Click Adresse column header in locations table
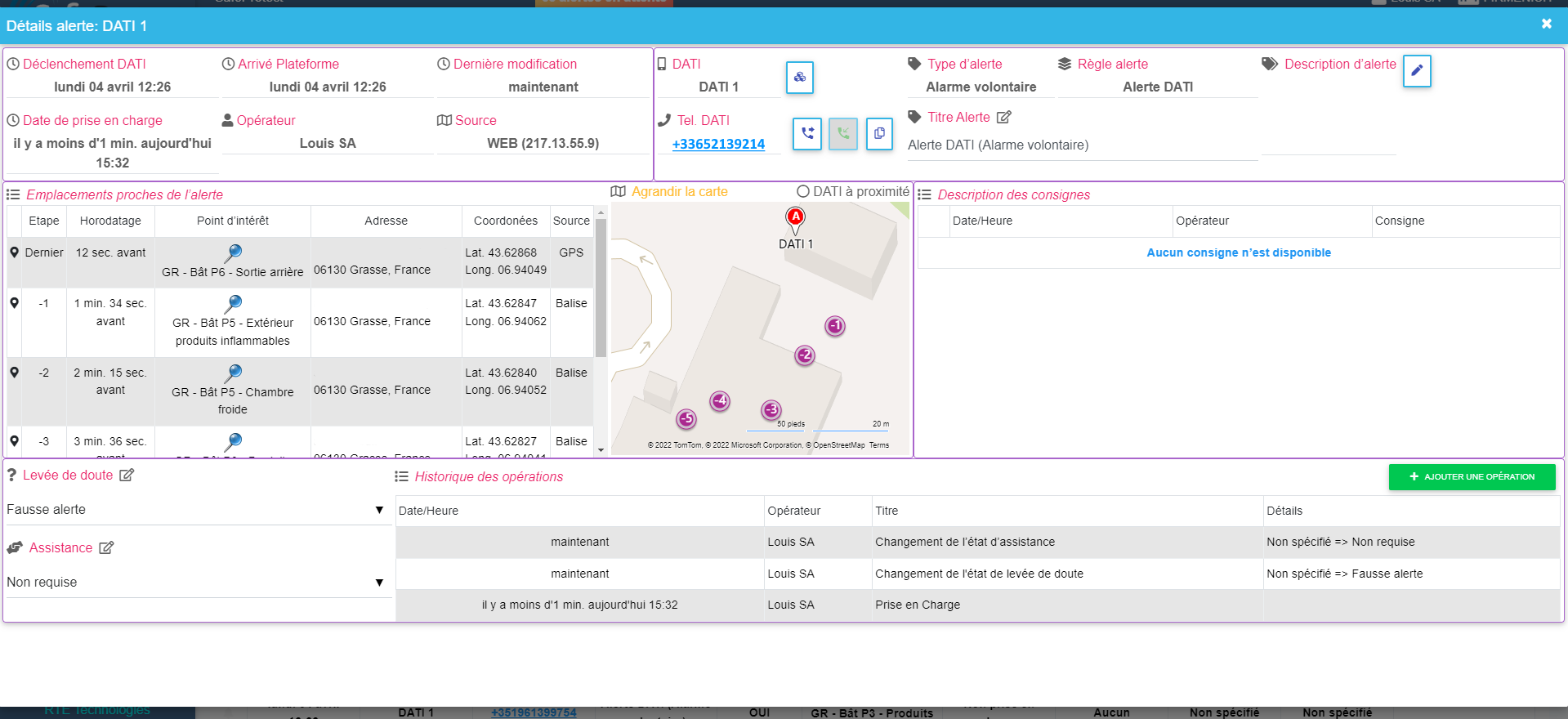This screenshot has height=719, width=1568. (x=386, y=221)
